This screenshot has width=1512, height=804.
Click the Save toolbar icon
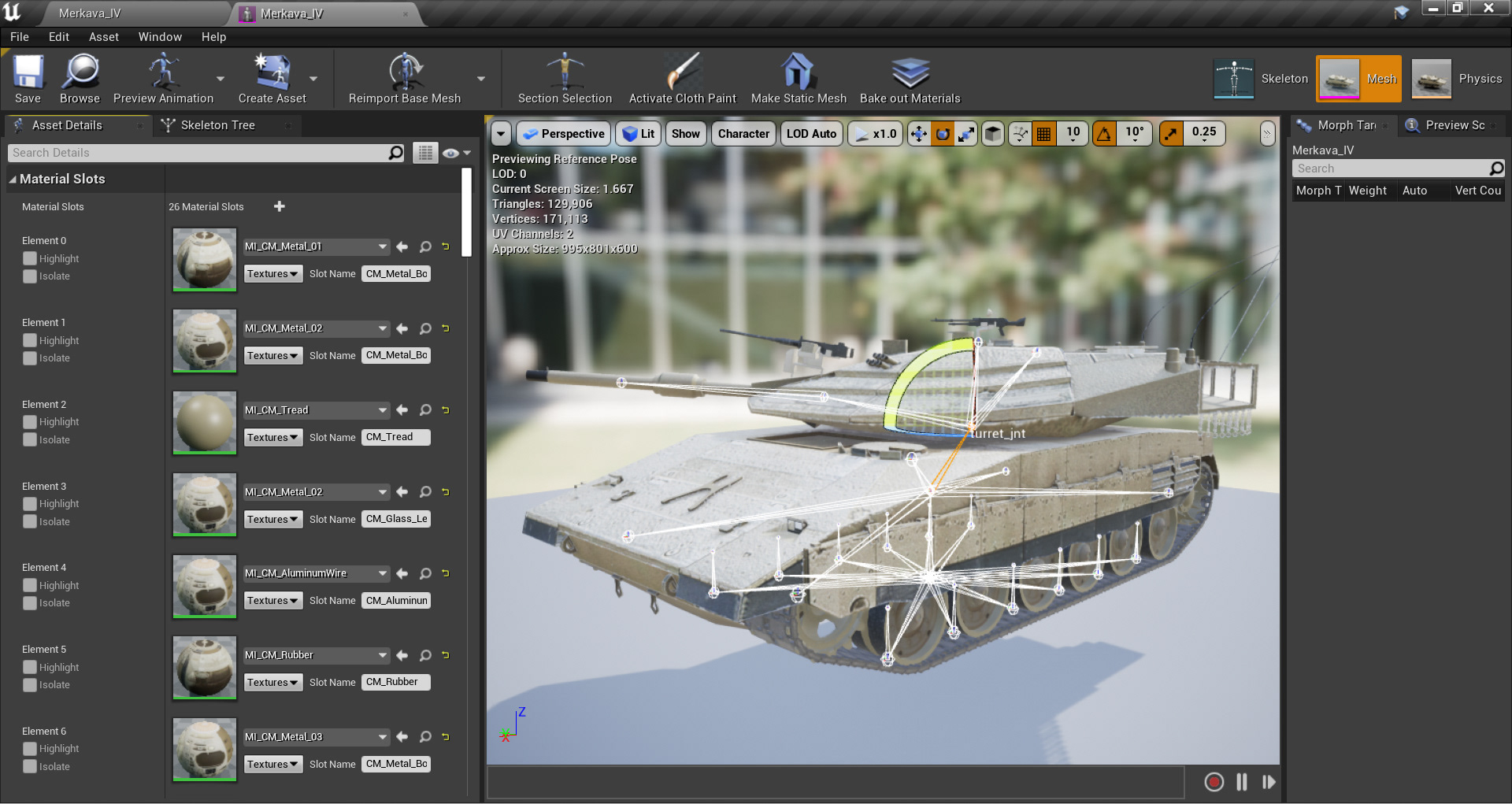point(28,79)
